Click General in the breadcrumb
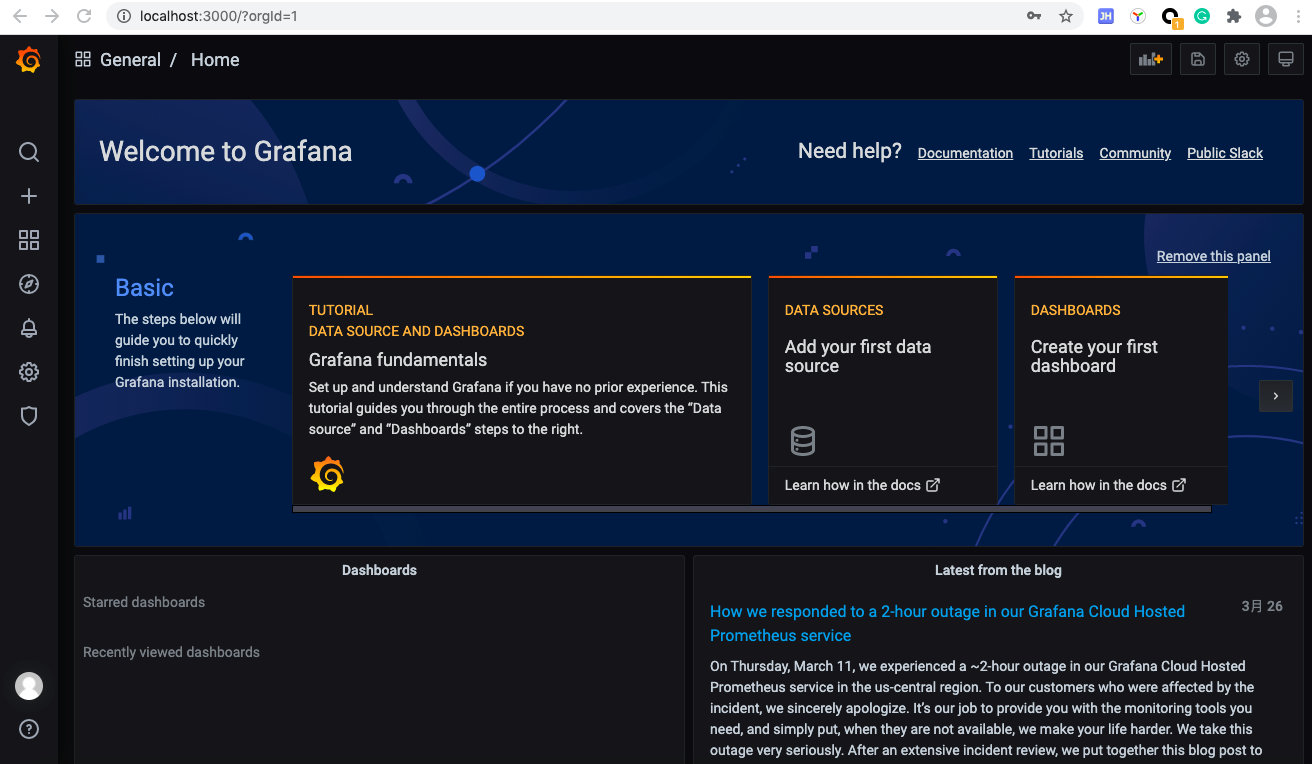 click(130, 60)
